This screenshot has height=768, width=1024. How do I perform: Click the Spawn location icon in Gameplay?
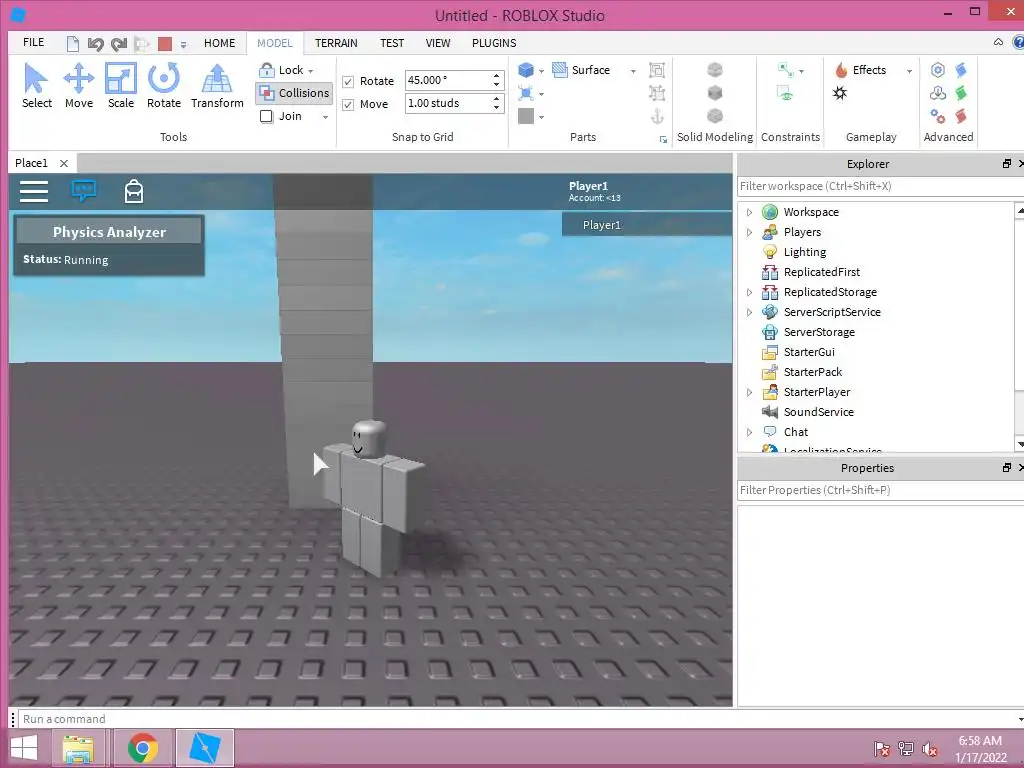[840, 93]
